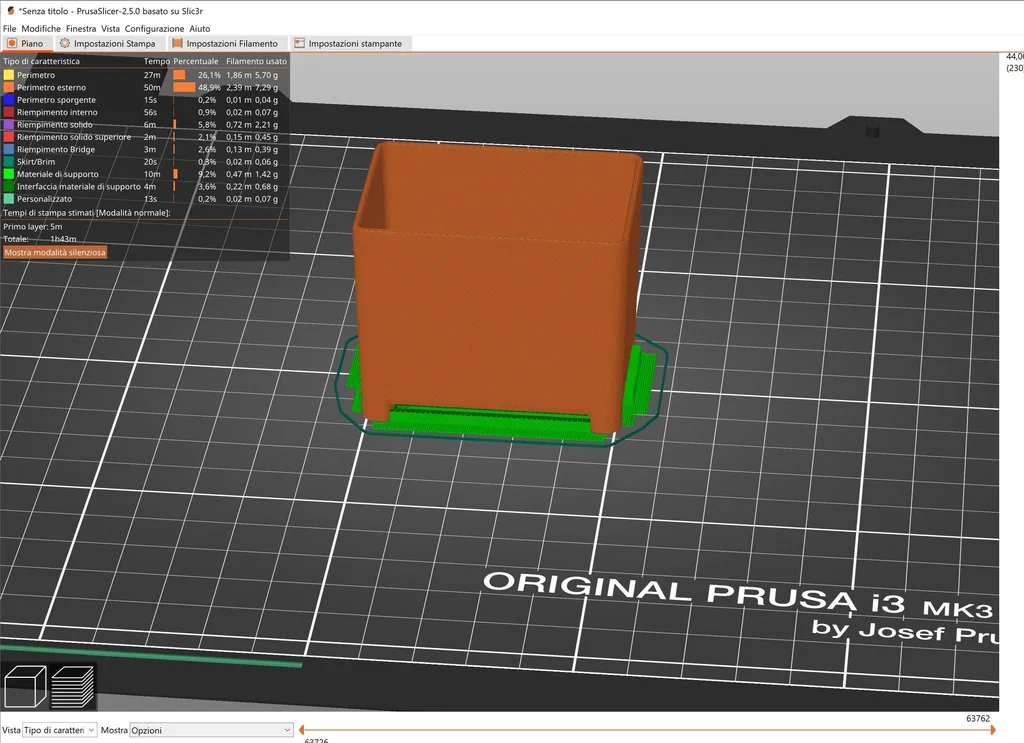Viewport: 1024px width, 743px height.
Task: Open the File menu
Action: point(9,29)
